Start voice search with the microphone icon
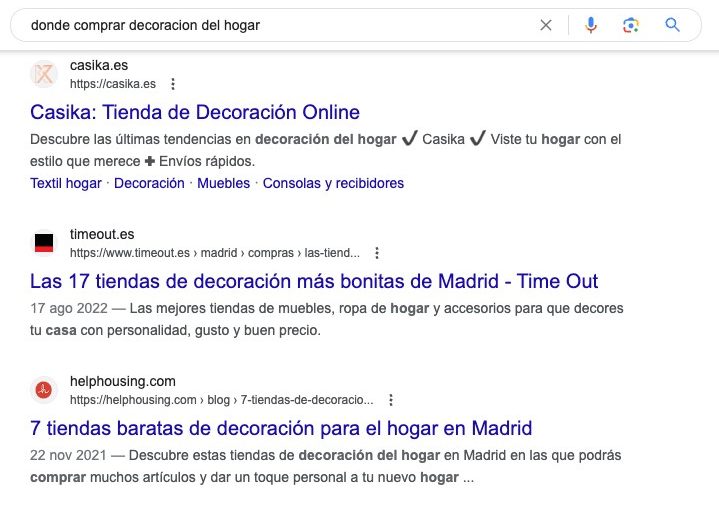Viewport: 719px width, 505px height. 591,25
